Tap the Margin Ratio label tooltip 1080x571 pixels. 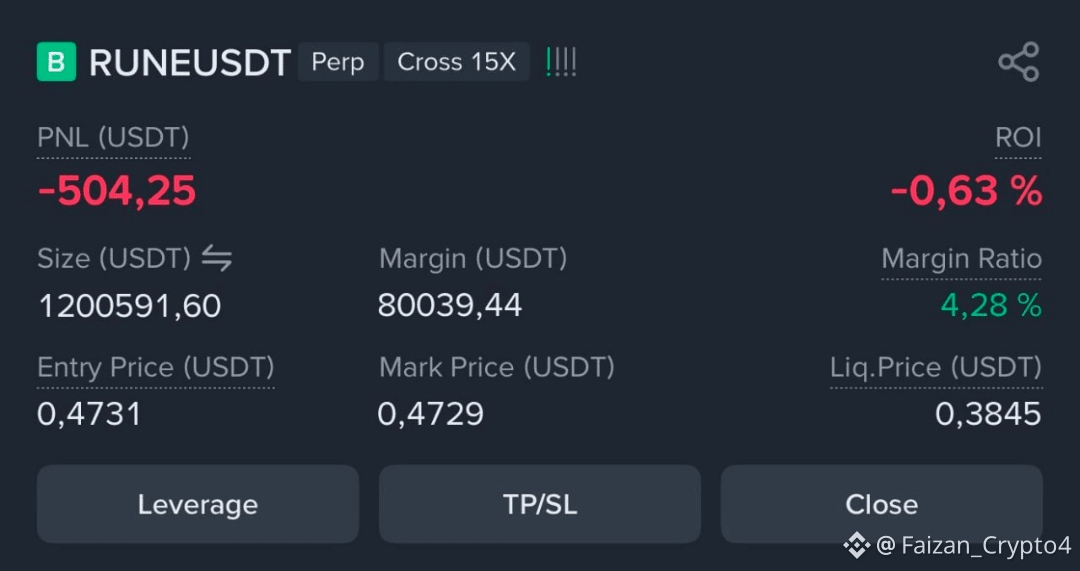962,259
